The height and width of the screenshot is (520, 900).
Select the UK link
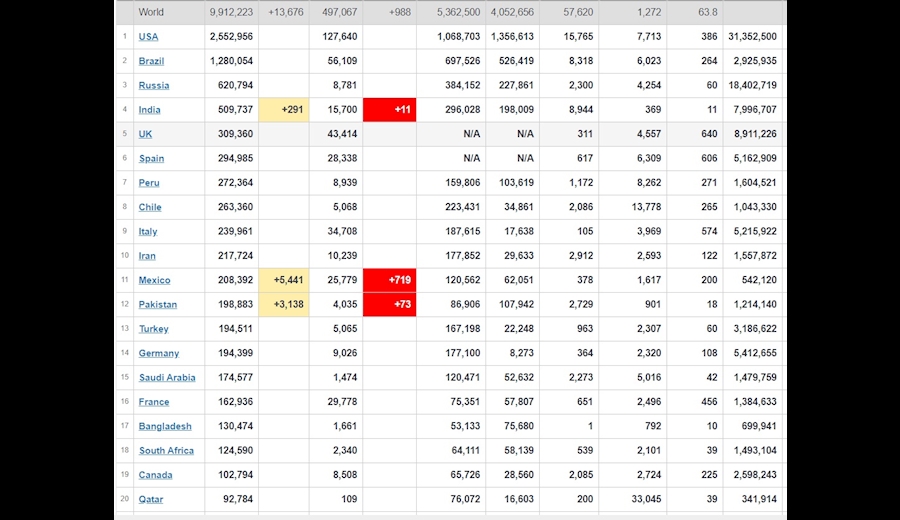[145, 134]
